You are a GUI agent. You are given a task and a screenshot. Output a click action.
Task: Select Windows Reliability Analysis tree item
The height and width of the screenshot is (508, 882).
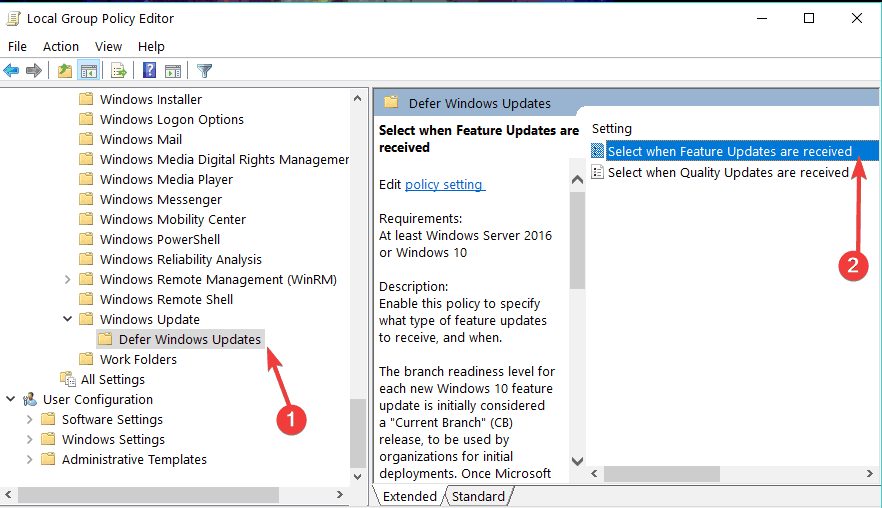point(181,259)
